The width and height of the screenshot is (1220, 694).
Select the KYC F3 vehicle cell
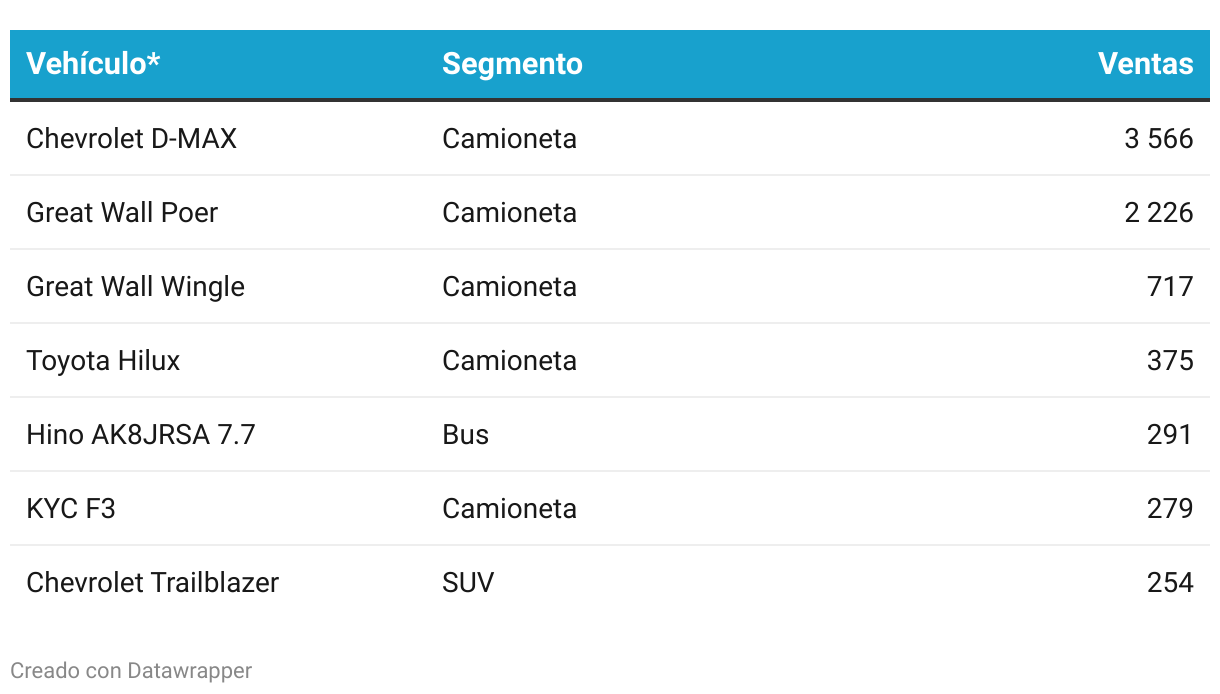click(x=71, y=508)
